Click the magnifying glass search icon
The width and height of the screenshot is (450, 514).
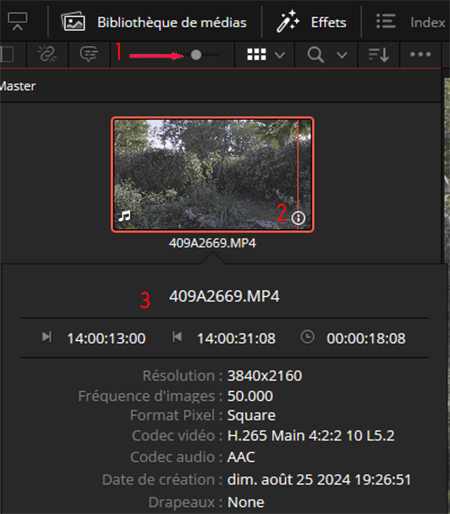315,55
